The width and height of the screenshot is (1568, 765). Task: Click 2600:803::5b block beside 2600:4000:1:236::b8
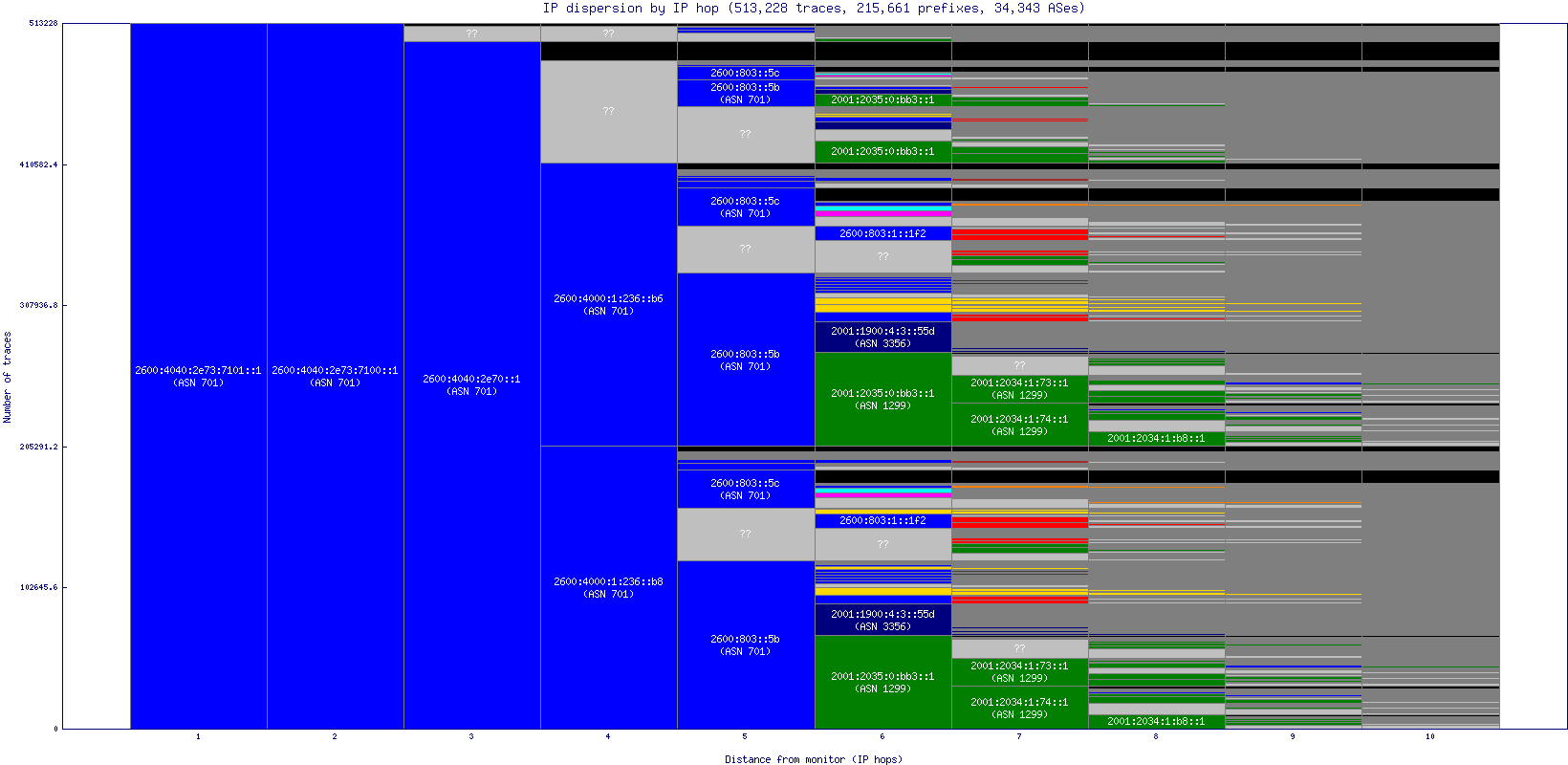click(x=746, y=645)
